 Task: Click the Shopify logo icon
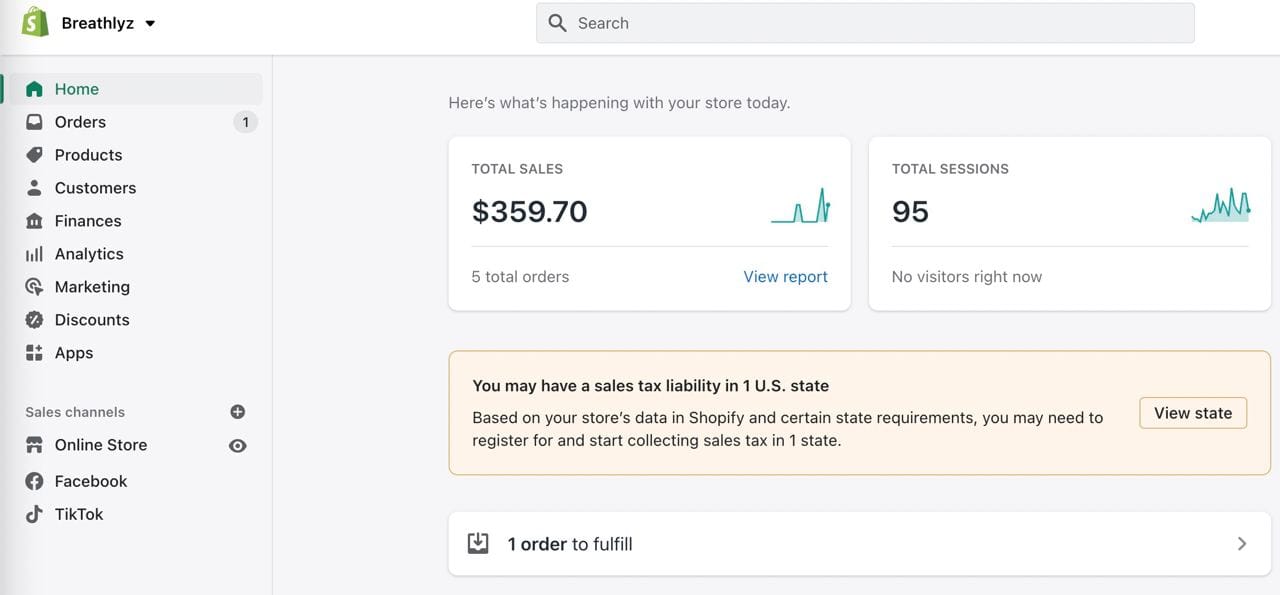point(35,22)
